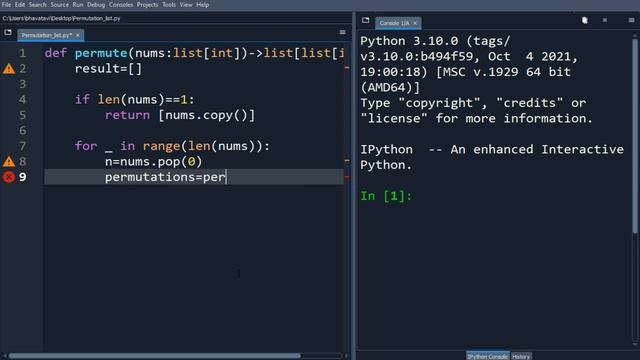Click 'return [nums.copy()]' on line 5

coord(180,115)
